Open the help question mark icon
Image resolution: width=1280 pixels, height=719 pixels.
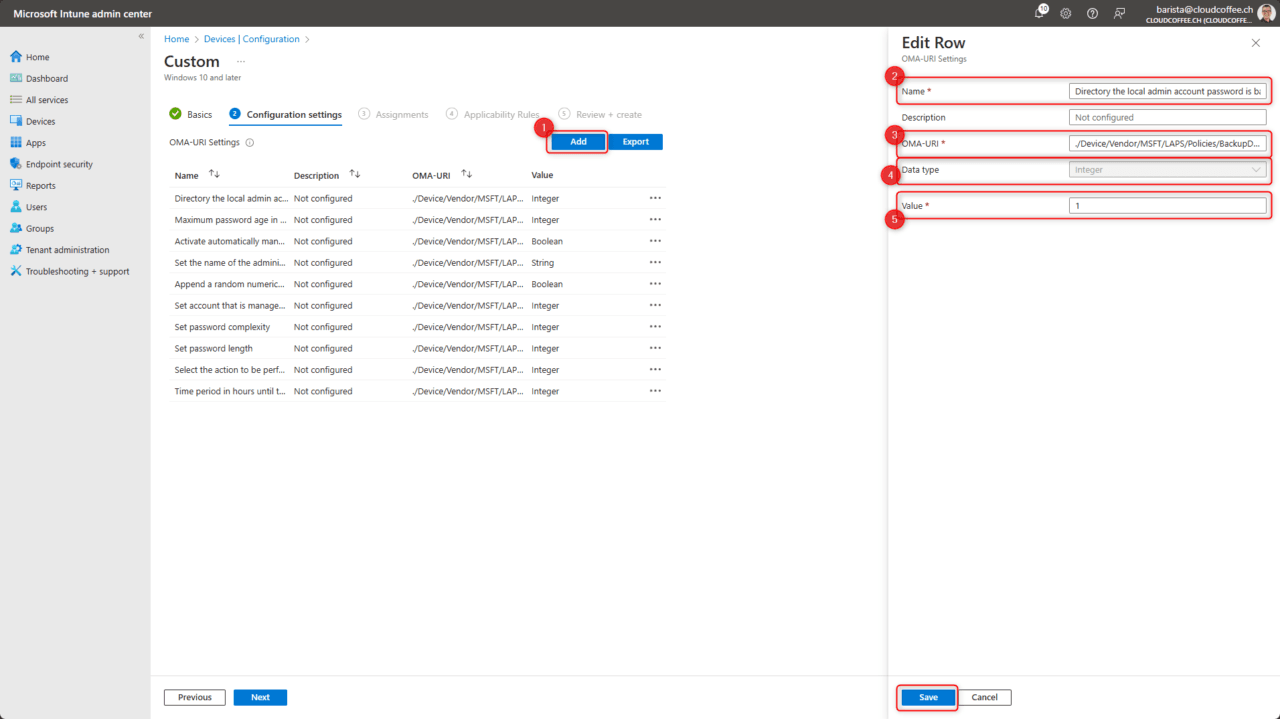coord(1092,13)
